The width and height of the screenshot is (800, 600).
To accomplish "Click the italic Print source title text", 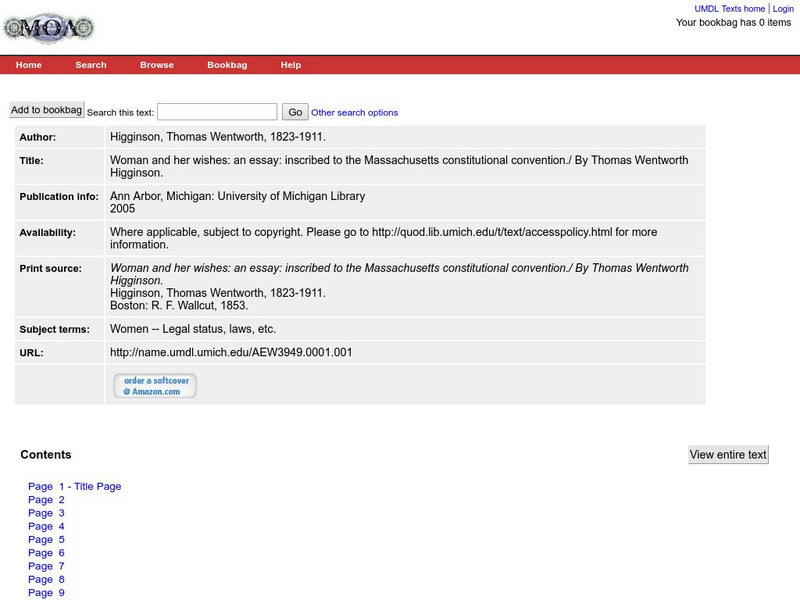I will pyautogui.click(x=399, y=274).
